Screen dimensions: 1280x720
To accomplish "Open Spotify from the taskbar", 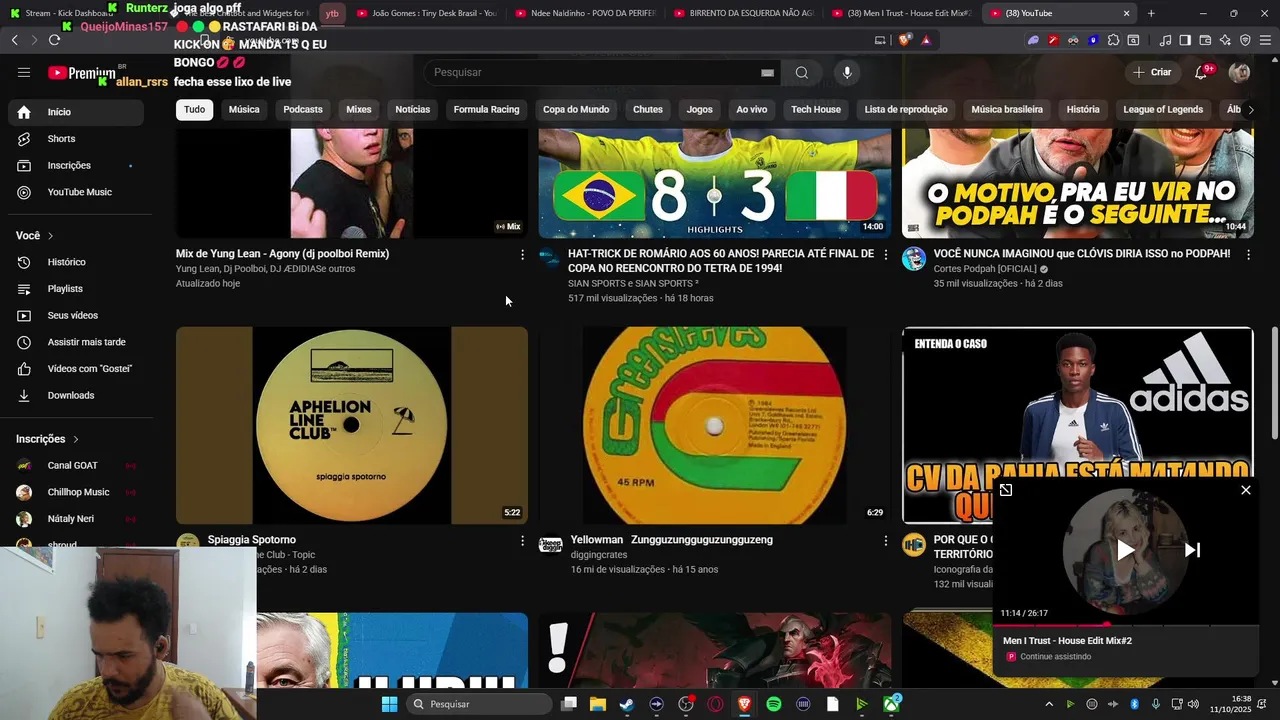I will (774, 704).
